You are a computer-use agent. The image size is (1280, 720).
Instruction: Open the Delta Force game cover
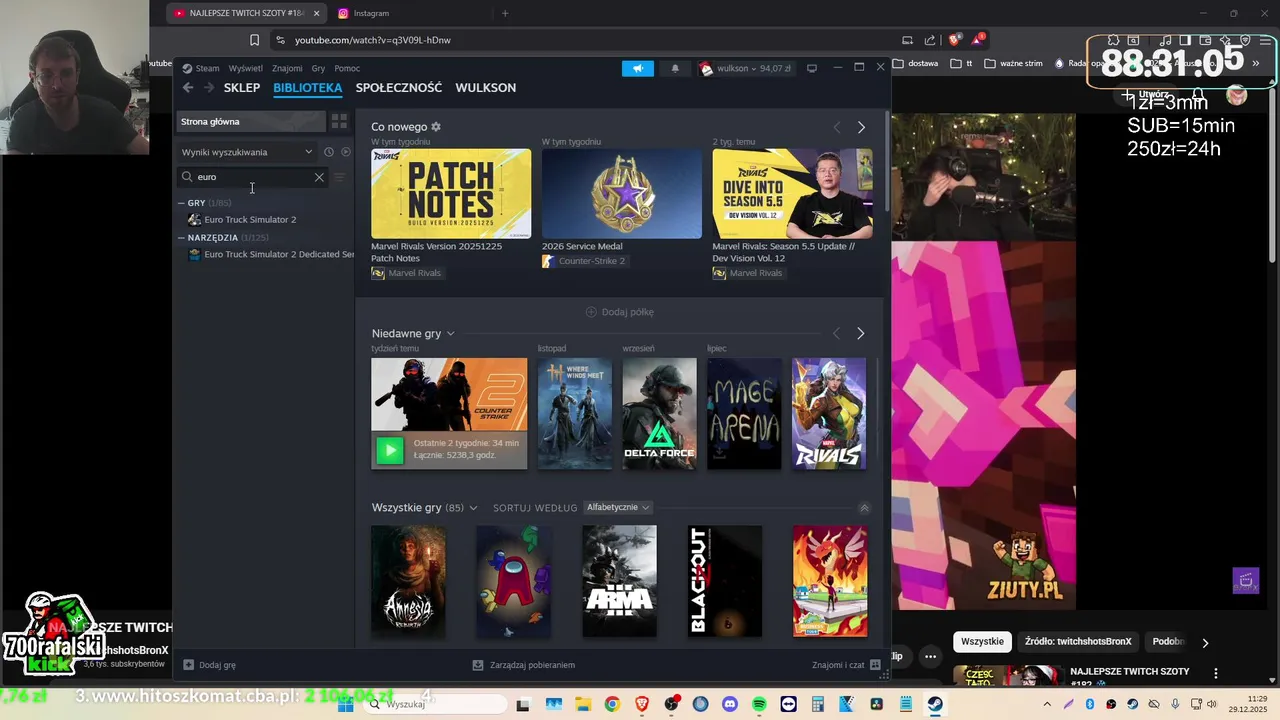tap(660, 414)
